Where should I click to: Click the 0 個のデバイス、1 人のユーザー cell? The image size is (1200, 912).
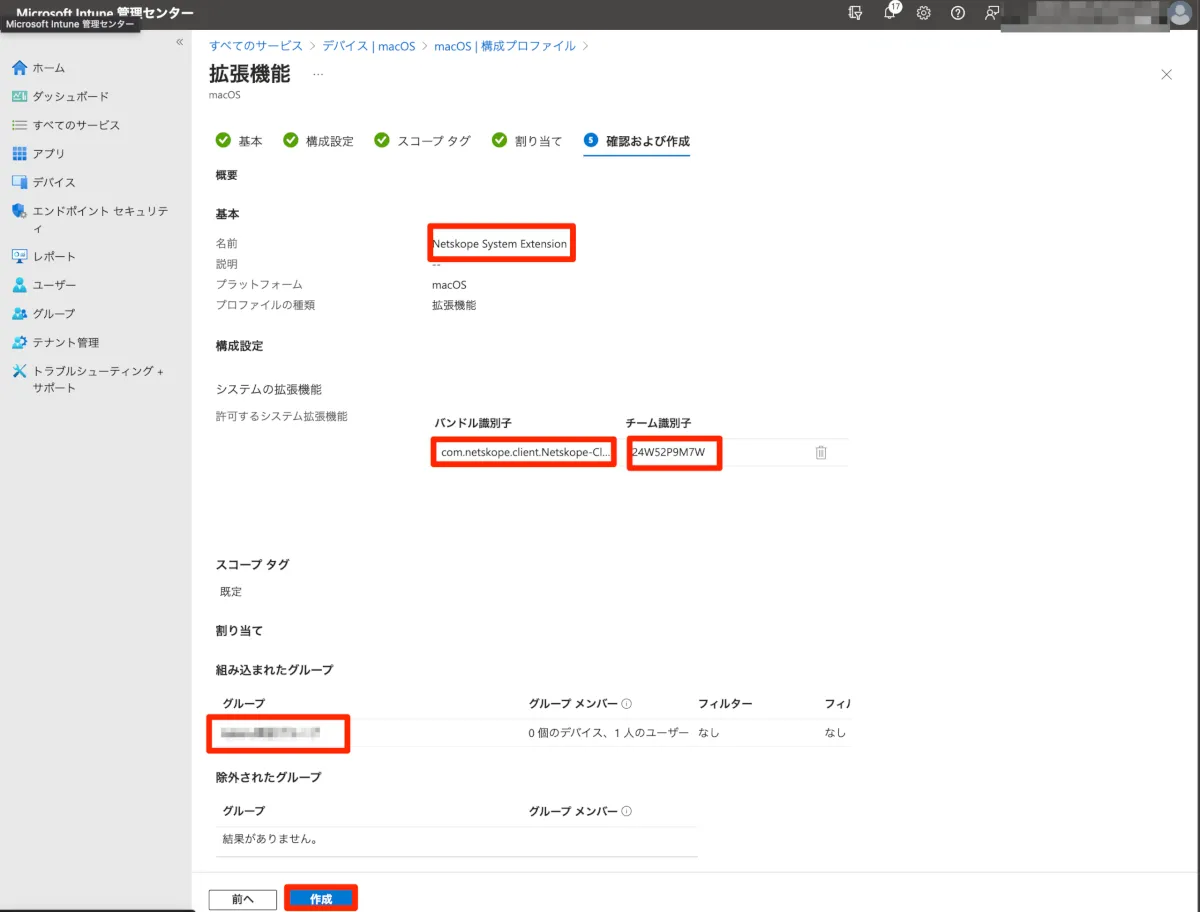click(x=608, y=733)
